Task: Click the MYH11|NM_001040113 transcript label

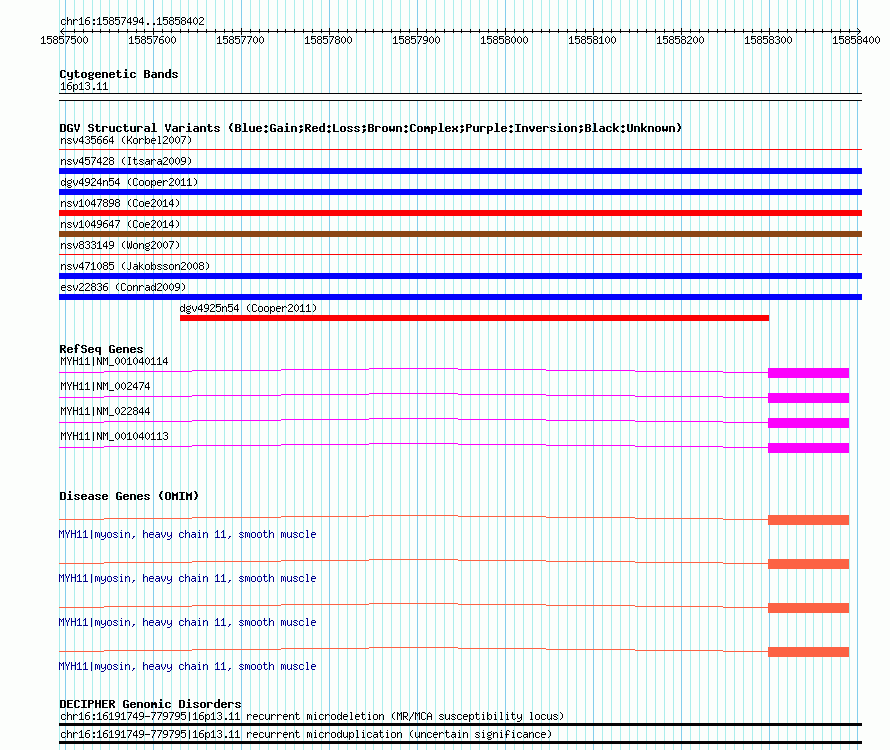Action: (x=114, y=437)
